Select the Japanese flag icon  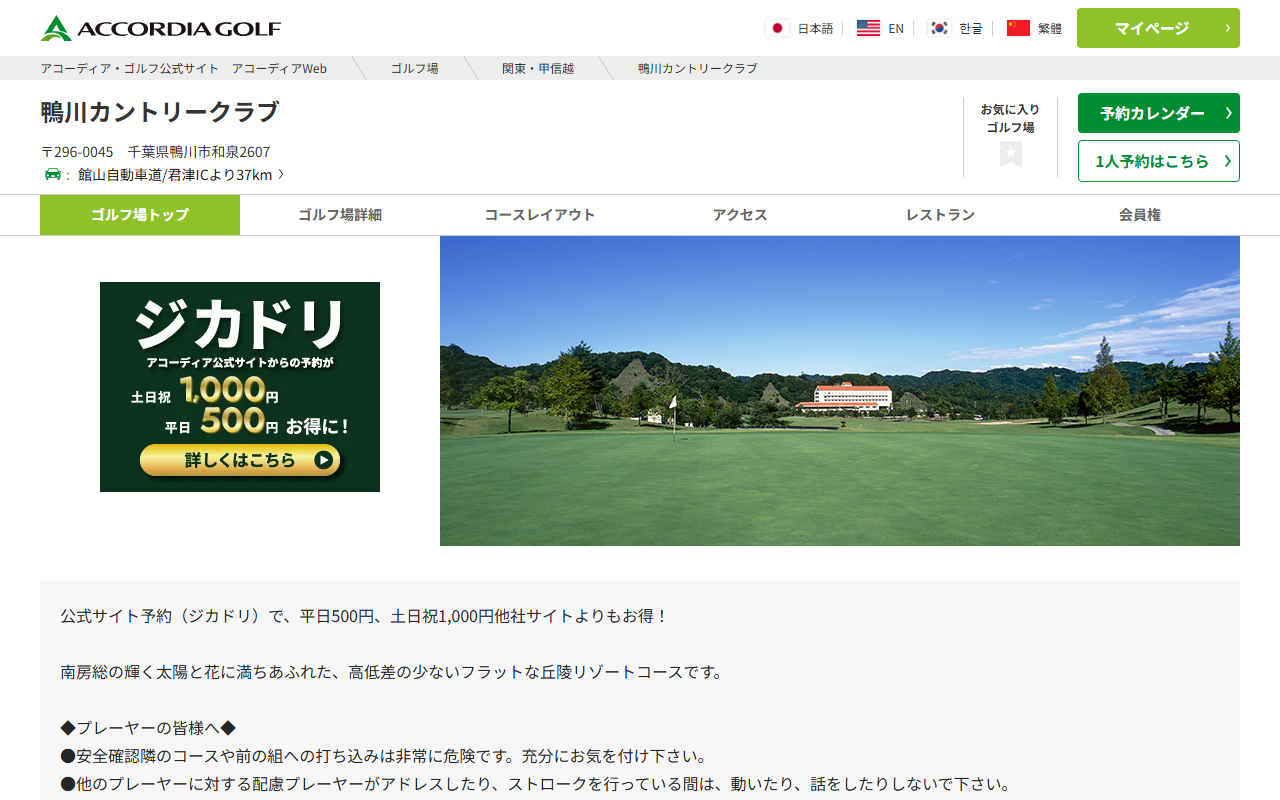pos(777,28)
